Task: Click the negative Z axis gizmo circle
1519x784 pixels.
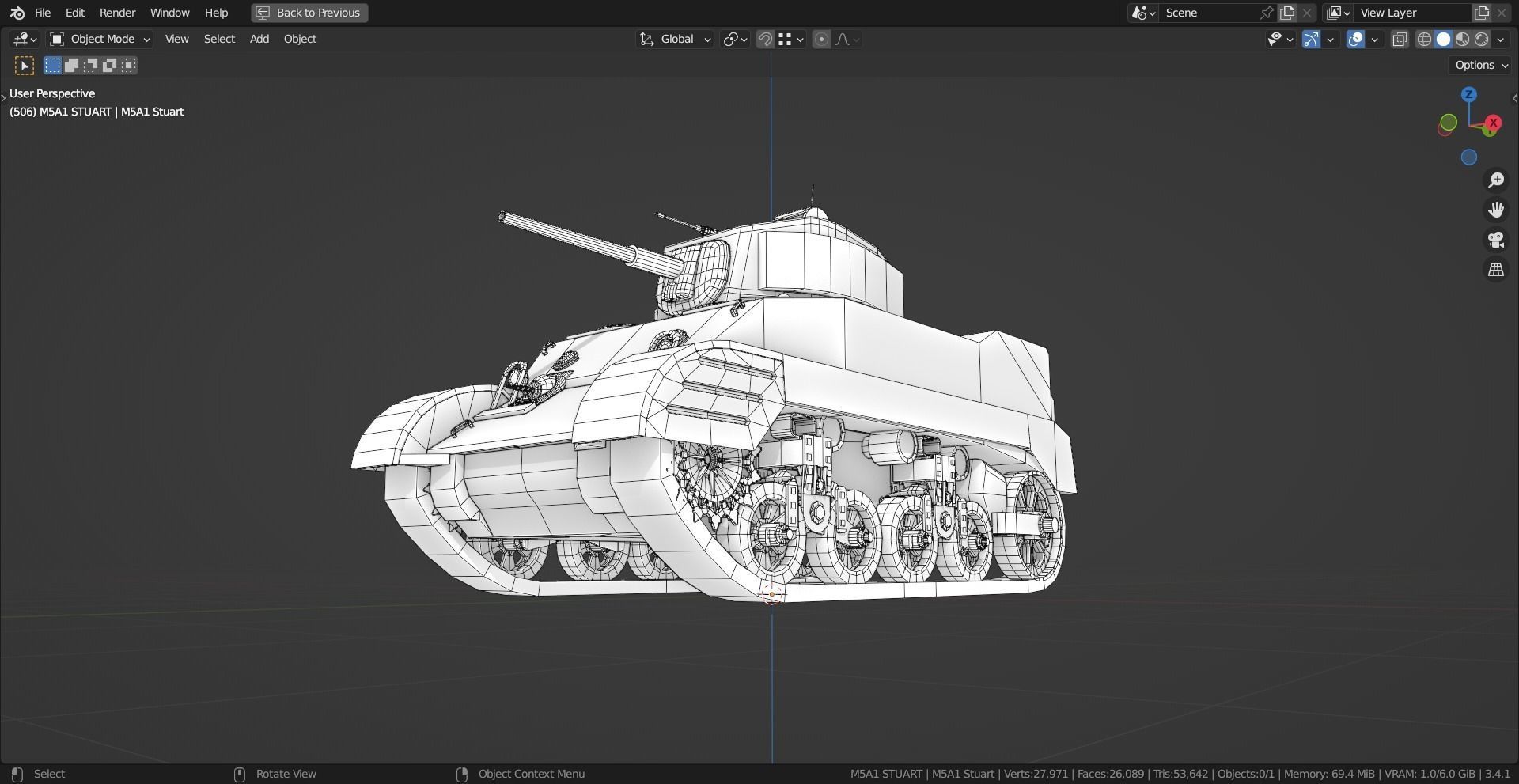Action: coord(1469,157)
